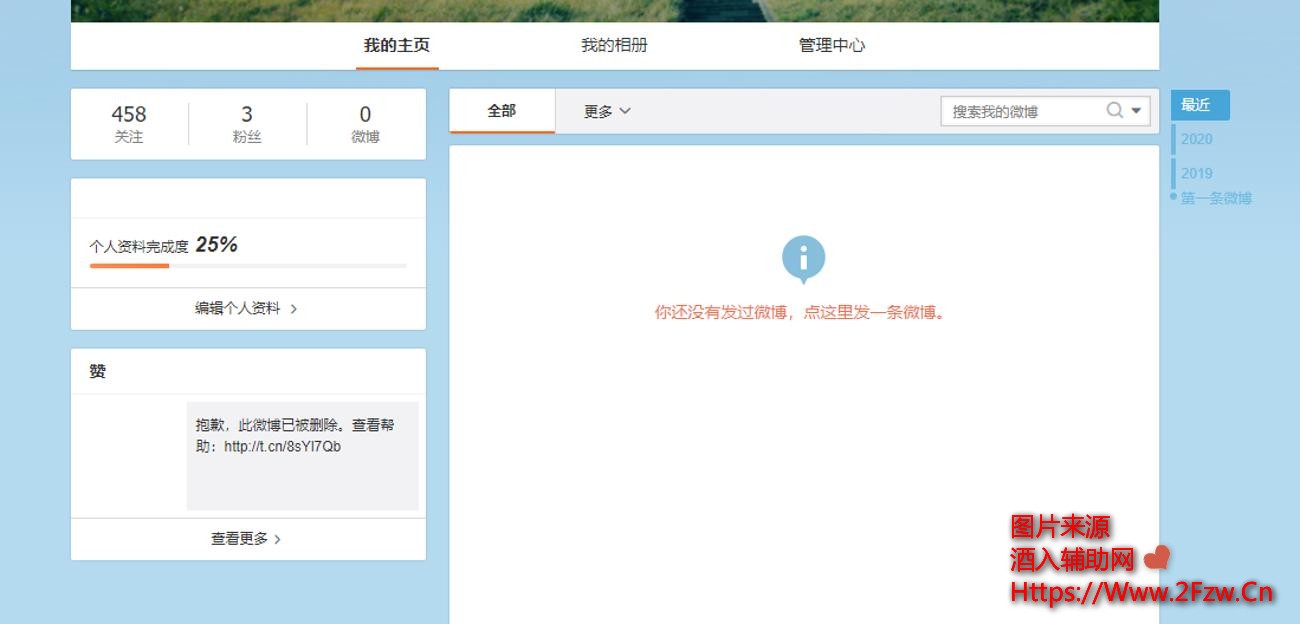
Task: Click the red heart watermark icon
Action: (x=1156, y=558)
